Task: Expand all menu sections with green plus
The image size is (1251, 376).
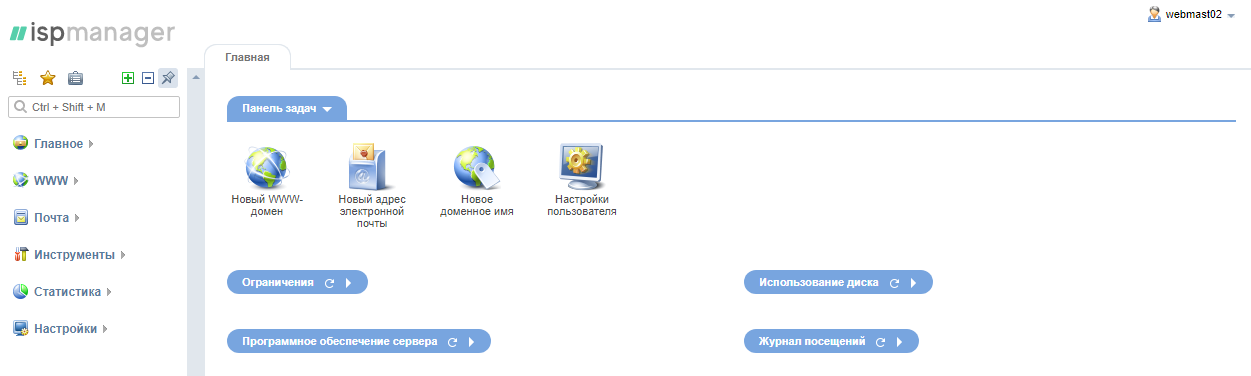Action: (x=127, y=78)
